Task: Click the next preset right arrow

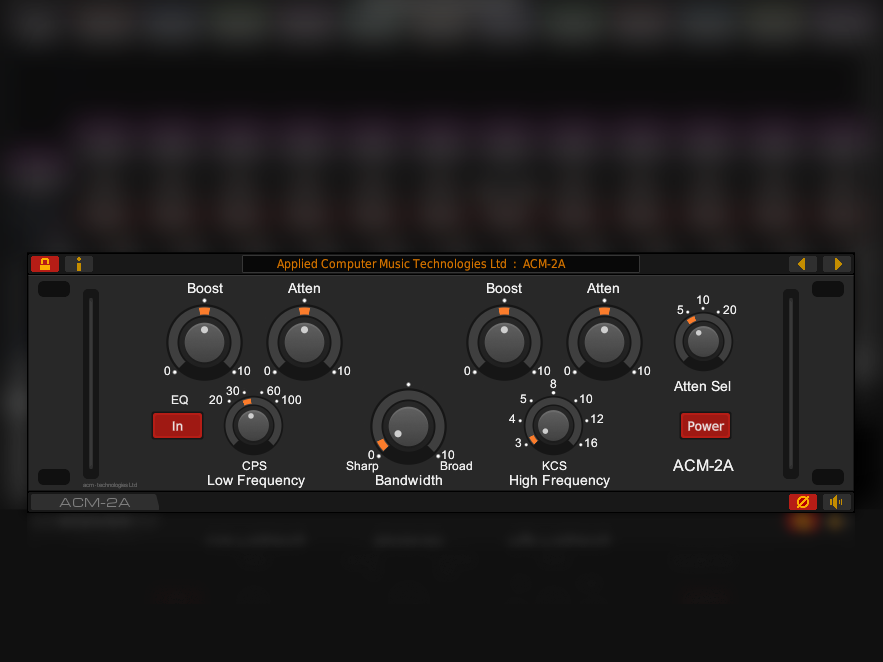Action: point(837,264)
